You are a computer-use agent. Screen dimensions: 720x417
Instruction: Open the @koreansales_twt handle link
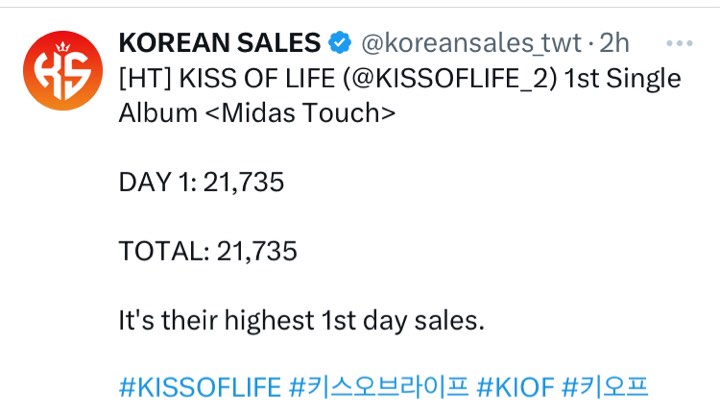point(472,43)
